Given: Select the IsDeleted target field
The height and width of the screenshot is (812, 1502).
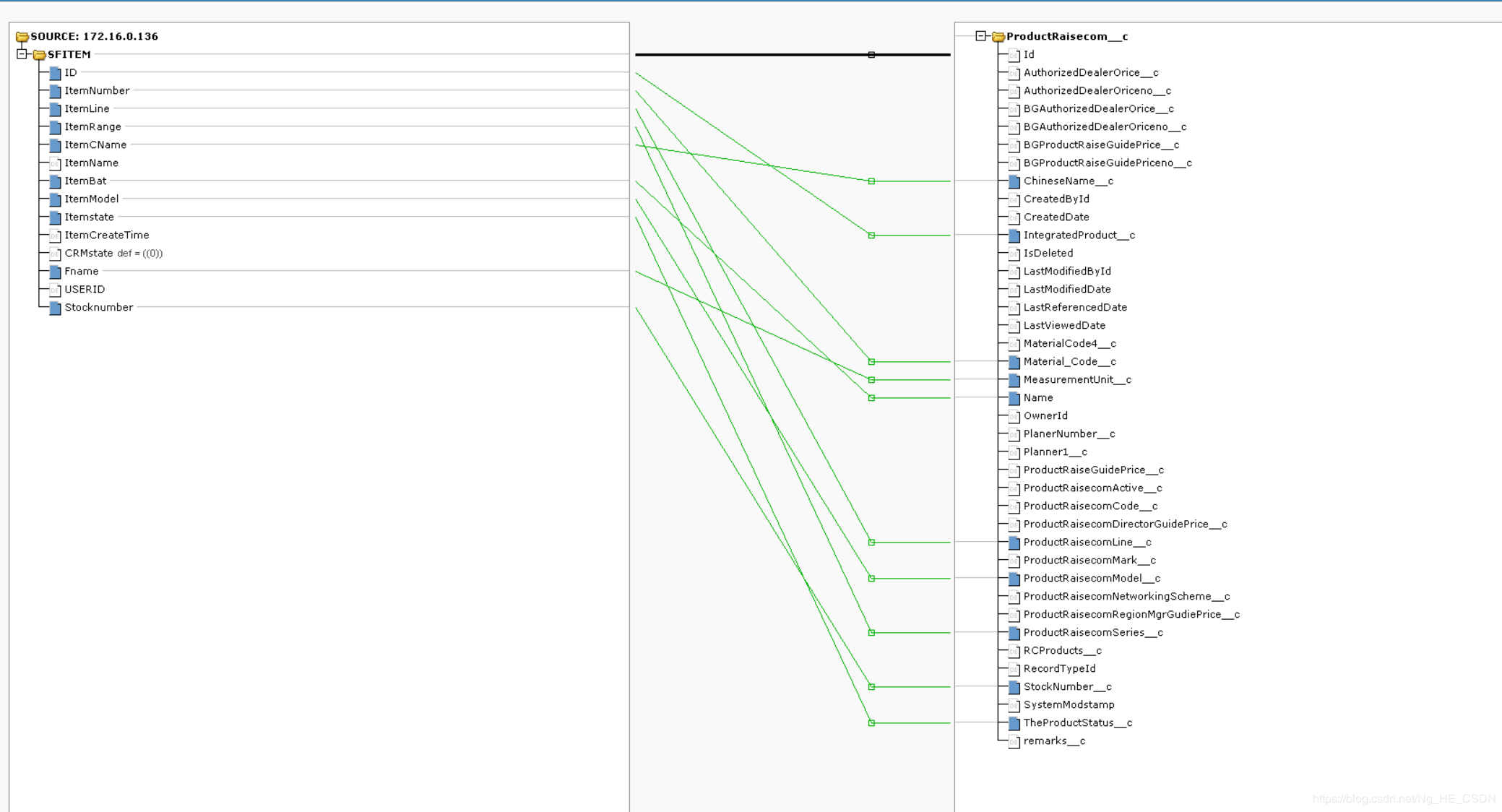Looking at the screenshot, I should (x=1048, y=253).
